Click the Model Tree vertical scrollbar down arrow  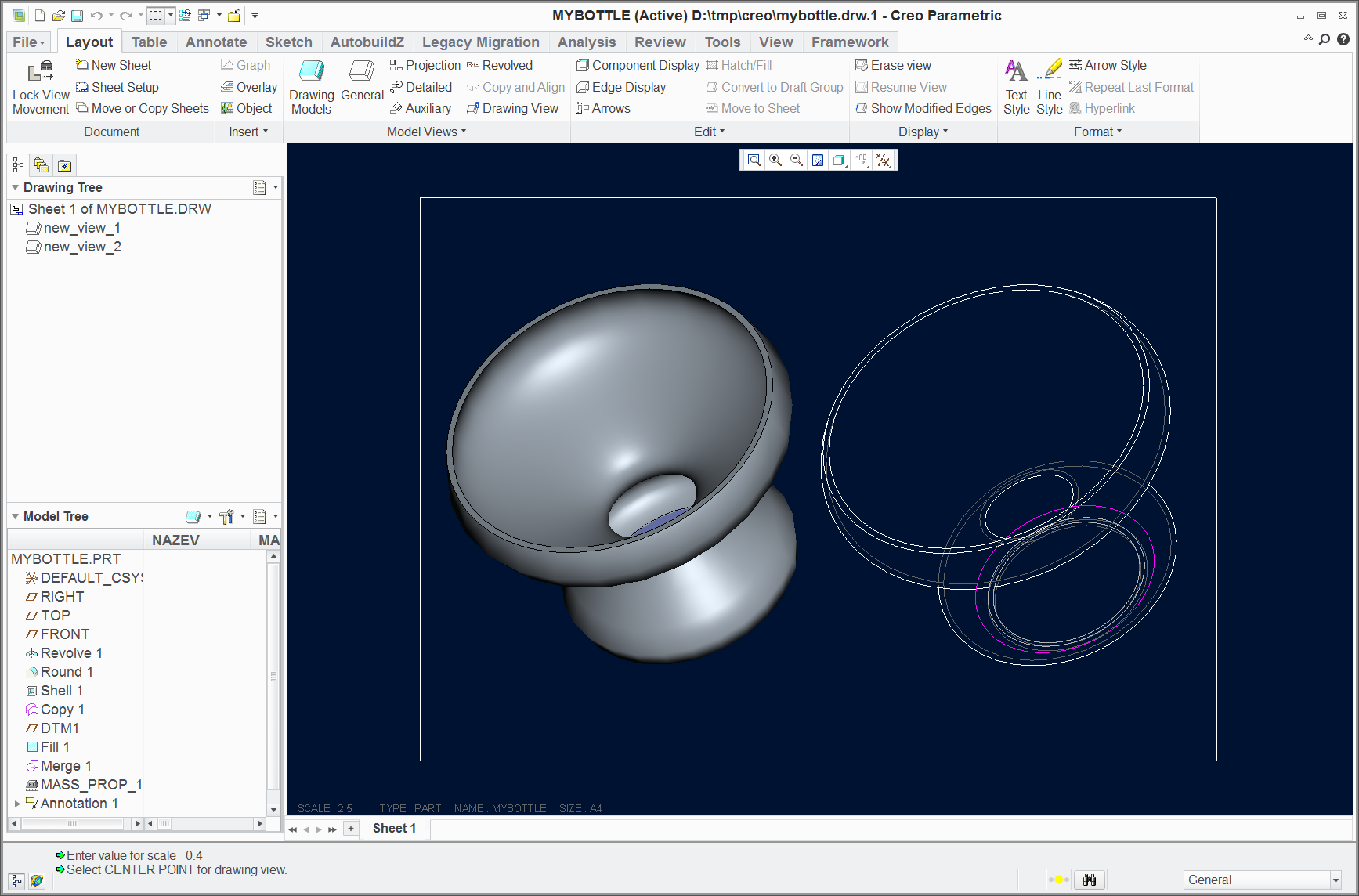click(273, 810)
